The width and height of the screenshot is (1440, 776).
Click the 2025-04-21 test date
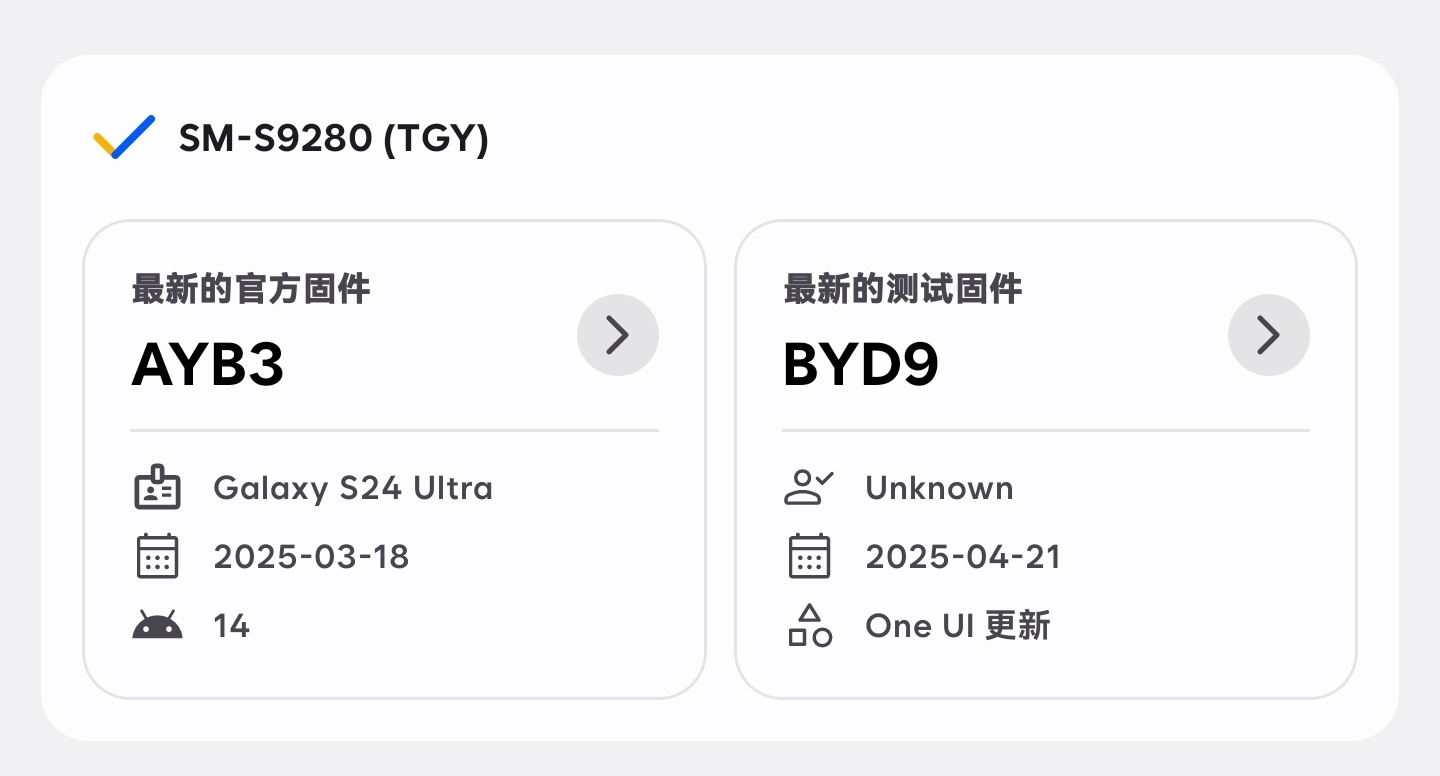pyautogui.click(x=963, y=556)
